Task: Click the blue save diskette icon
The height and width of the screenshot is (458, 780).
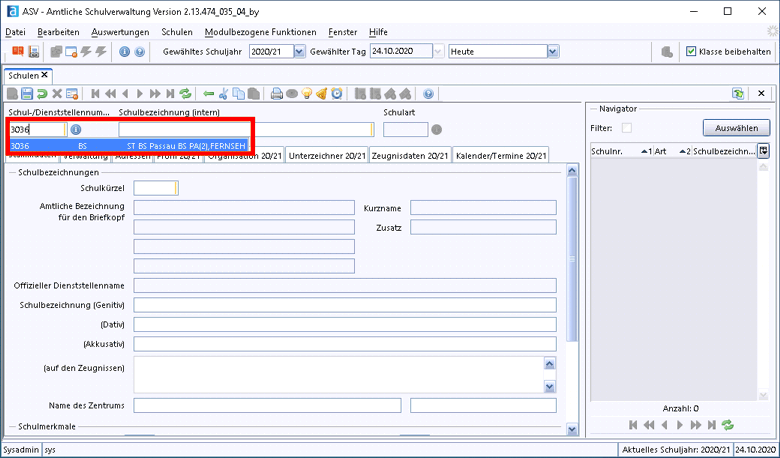Action: 27,93
